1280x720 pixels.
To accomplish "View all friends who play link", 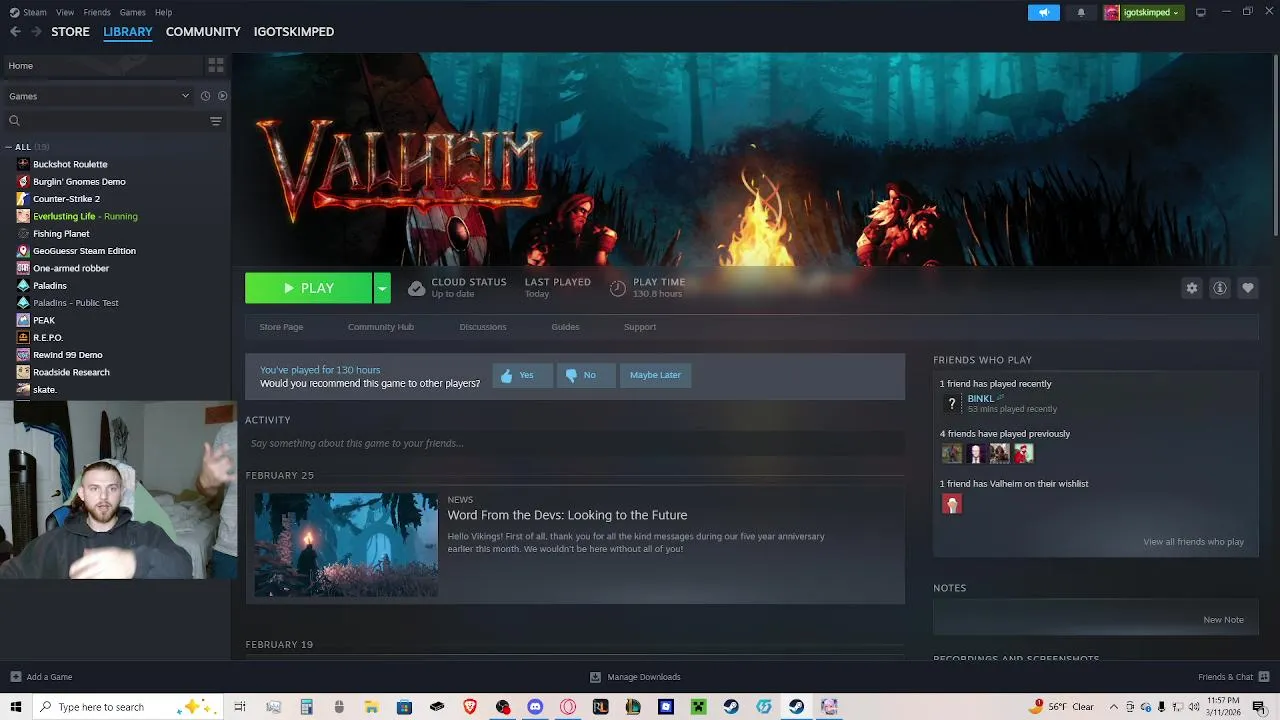I will point(1193,542).
